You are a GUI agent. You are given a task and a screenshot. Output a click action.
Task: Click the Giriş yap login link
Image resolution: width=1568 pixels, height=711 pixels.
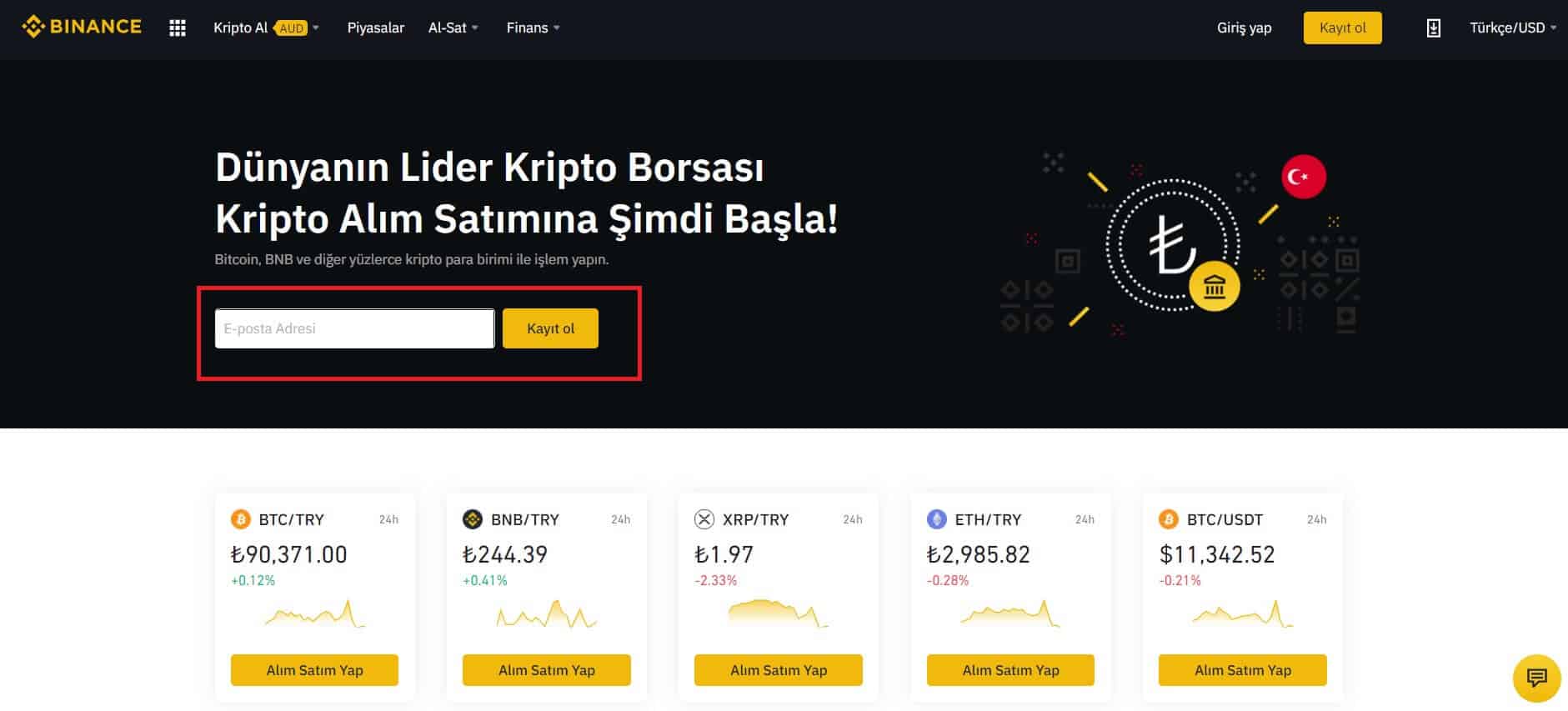[1244, 28]
